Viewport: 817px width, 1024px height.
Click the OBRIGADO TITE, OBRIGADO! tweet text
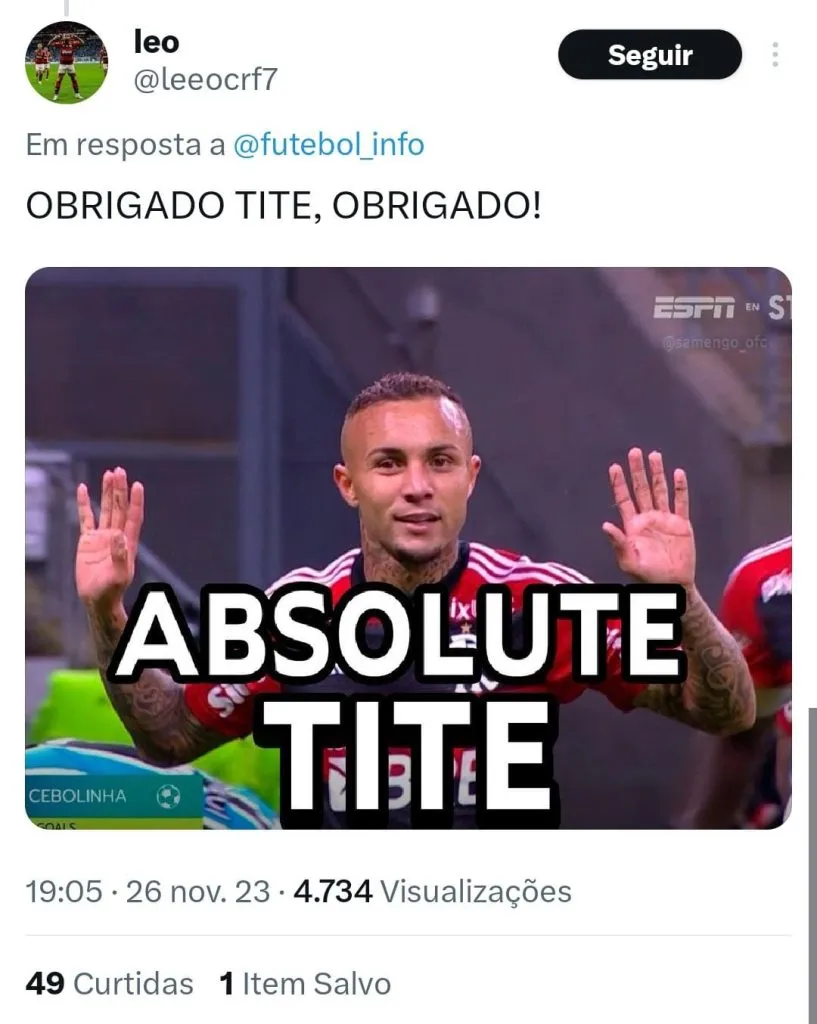(x=283, y=206)
